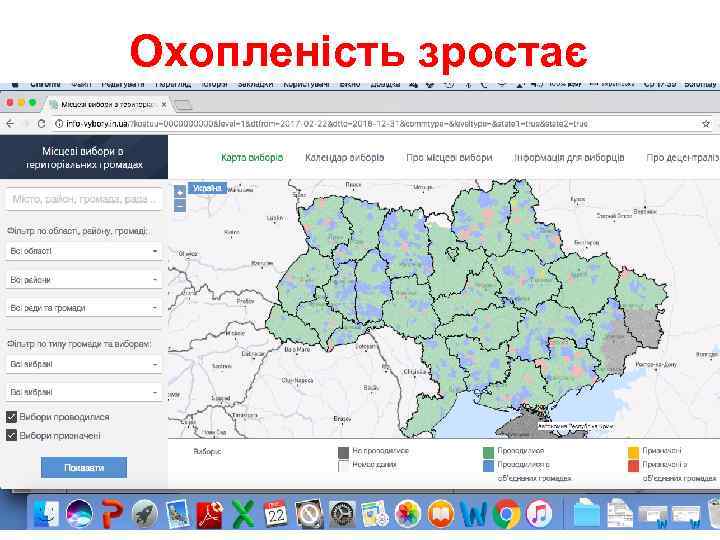Focus the Місто, район, громада search field
Screen dimensions: 720x540
[84, 199]
